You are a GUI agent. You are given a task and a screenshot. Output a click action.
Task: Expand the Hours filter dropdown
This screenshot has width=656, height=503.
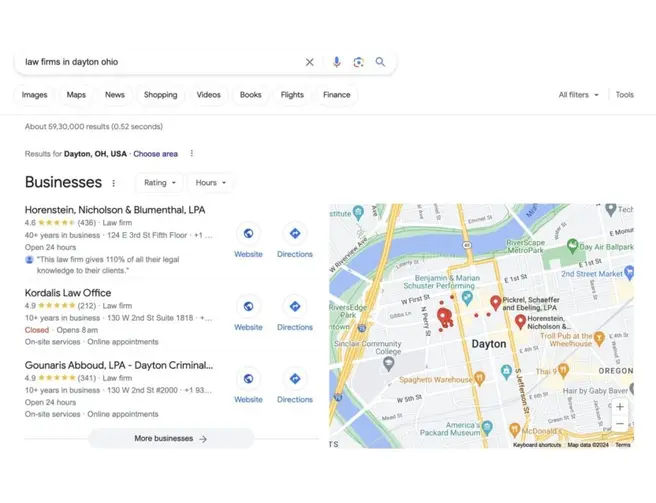[210, 183]
